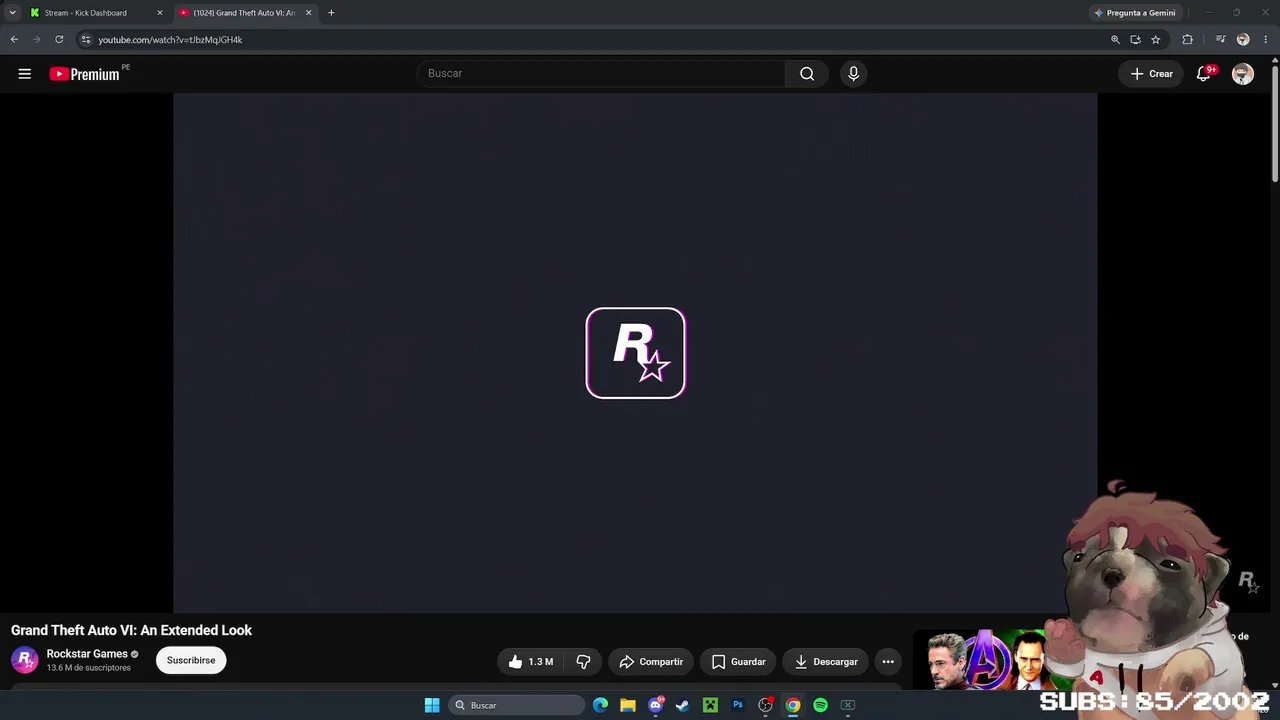Click the video player with Rockstar logo
The height and width of the screenshot is (720, 1280).
635,352
